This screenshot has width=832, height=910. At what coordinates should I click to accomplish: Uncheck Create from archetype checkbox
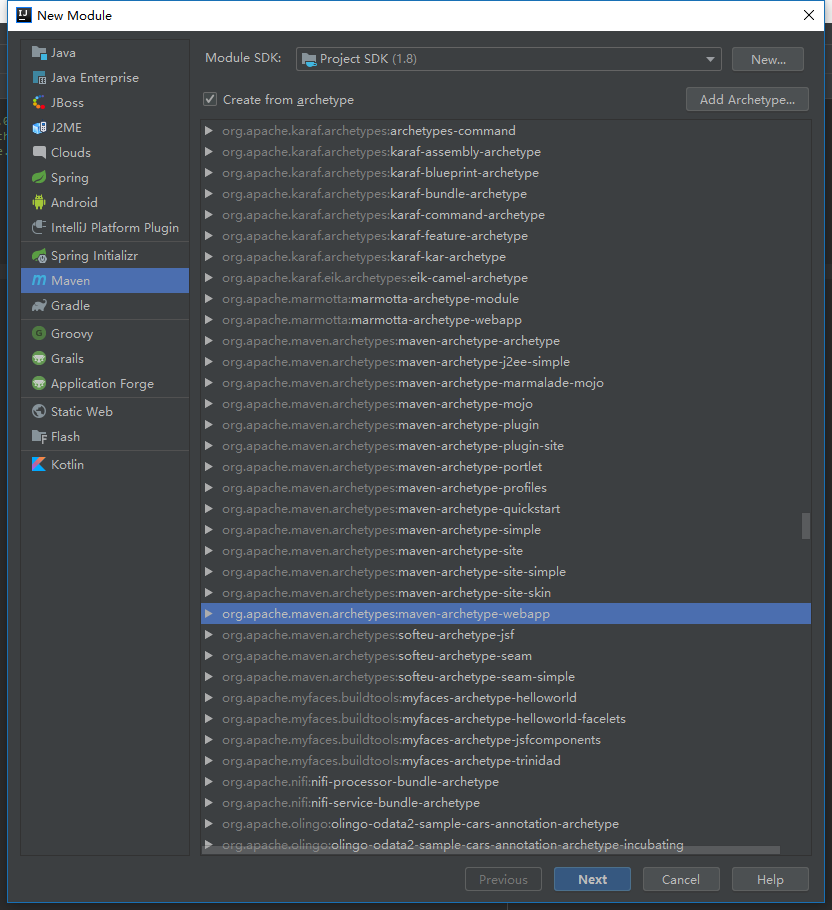coord(209,99)
